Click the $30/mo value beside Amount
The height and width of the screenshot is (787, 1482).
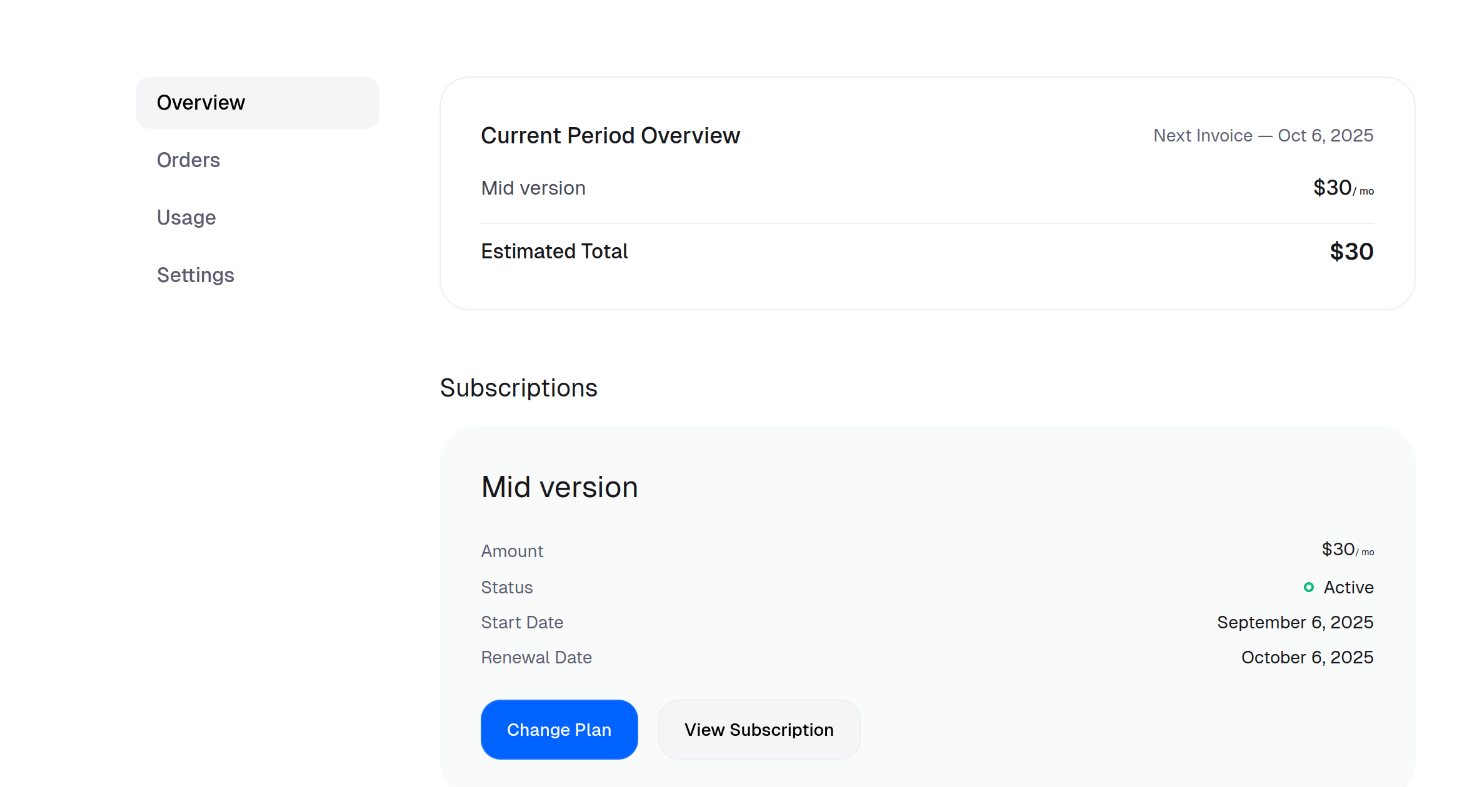(1347, 550)
